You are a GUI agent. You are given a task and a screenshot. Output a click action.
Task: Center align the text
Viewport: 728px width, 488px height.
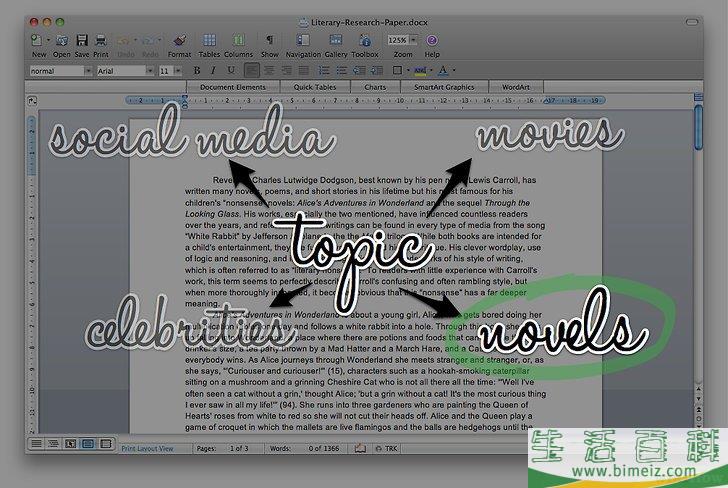269,71
